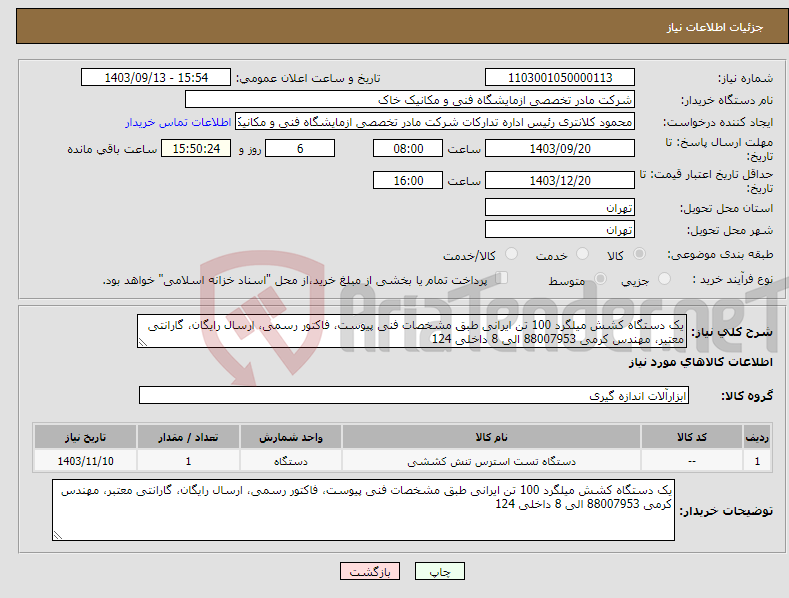Click the need date cell 1403/11/10
The height and width of the screenshot is (598, 789).
(x=86, y=461)
